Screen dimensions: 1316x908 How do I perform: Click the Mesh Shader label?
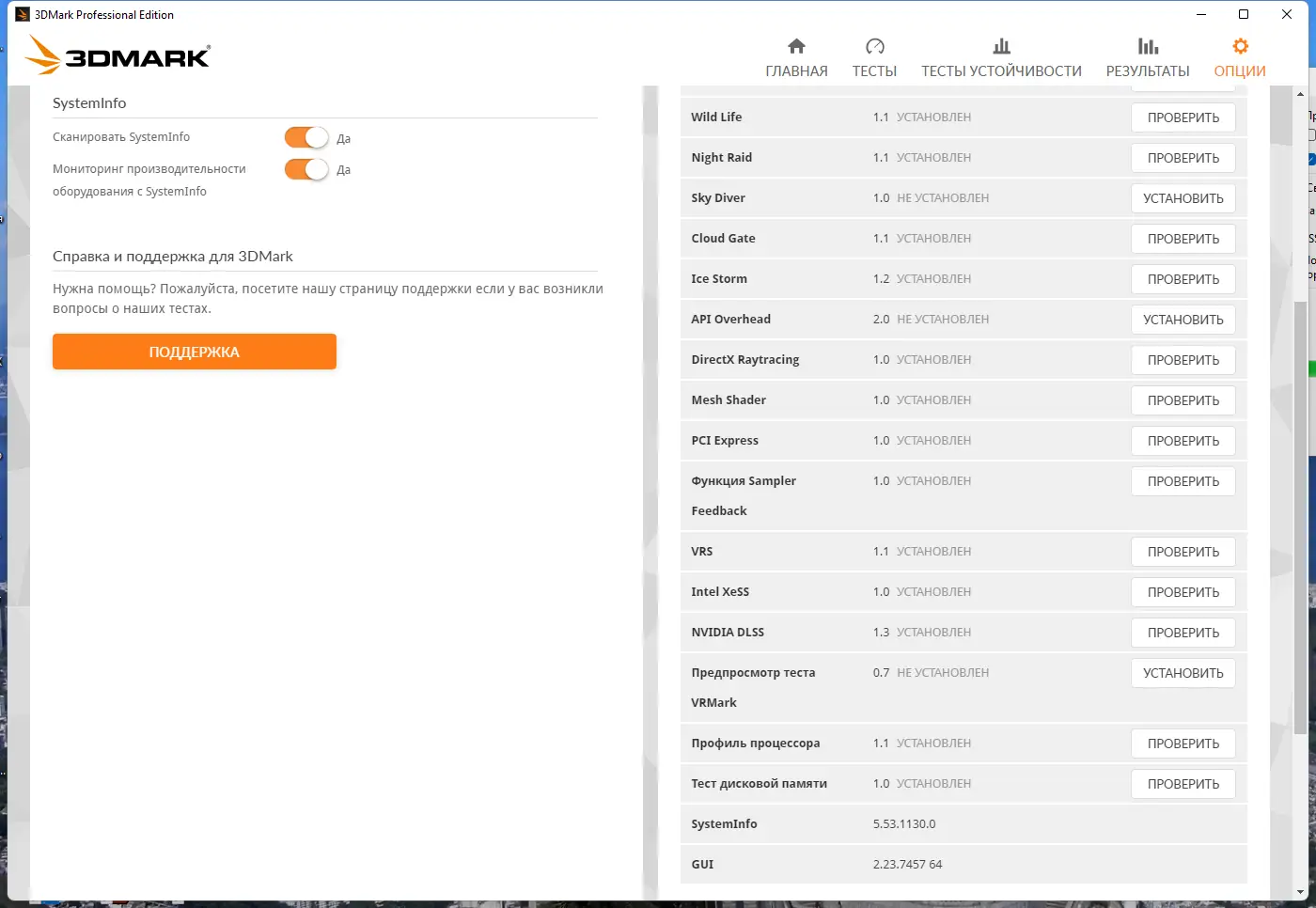[x=728, y=399]
